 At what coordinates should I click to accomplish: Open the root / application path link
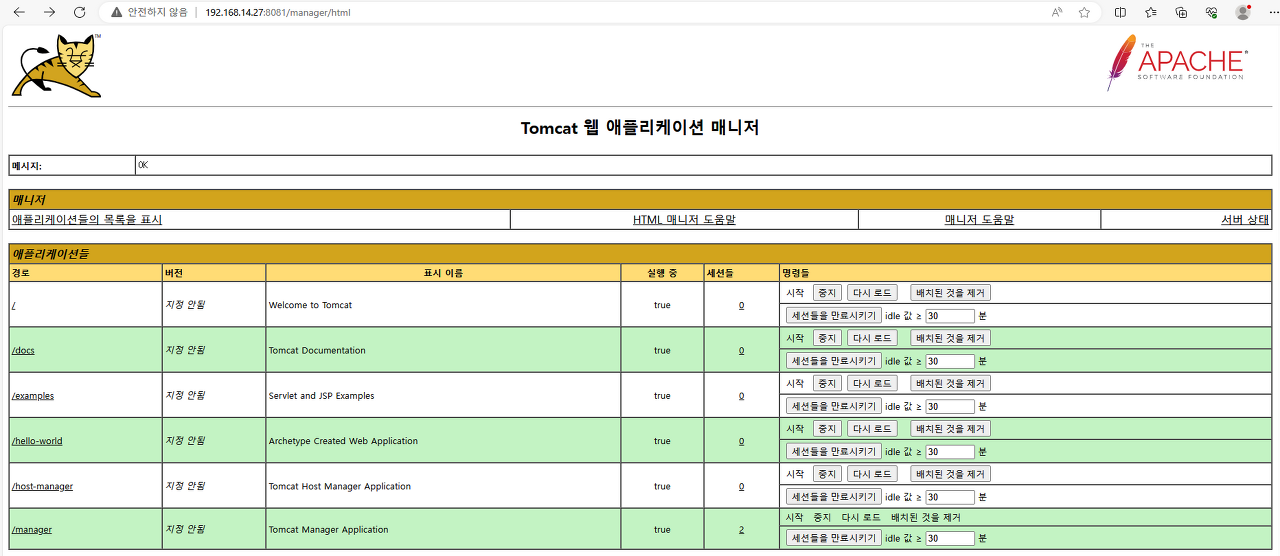(13, 305)
